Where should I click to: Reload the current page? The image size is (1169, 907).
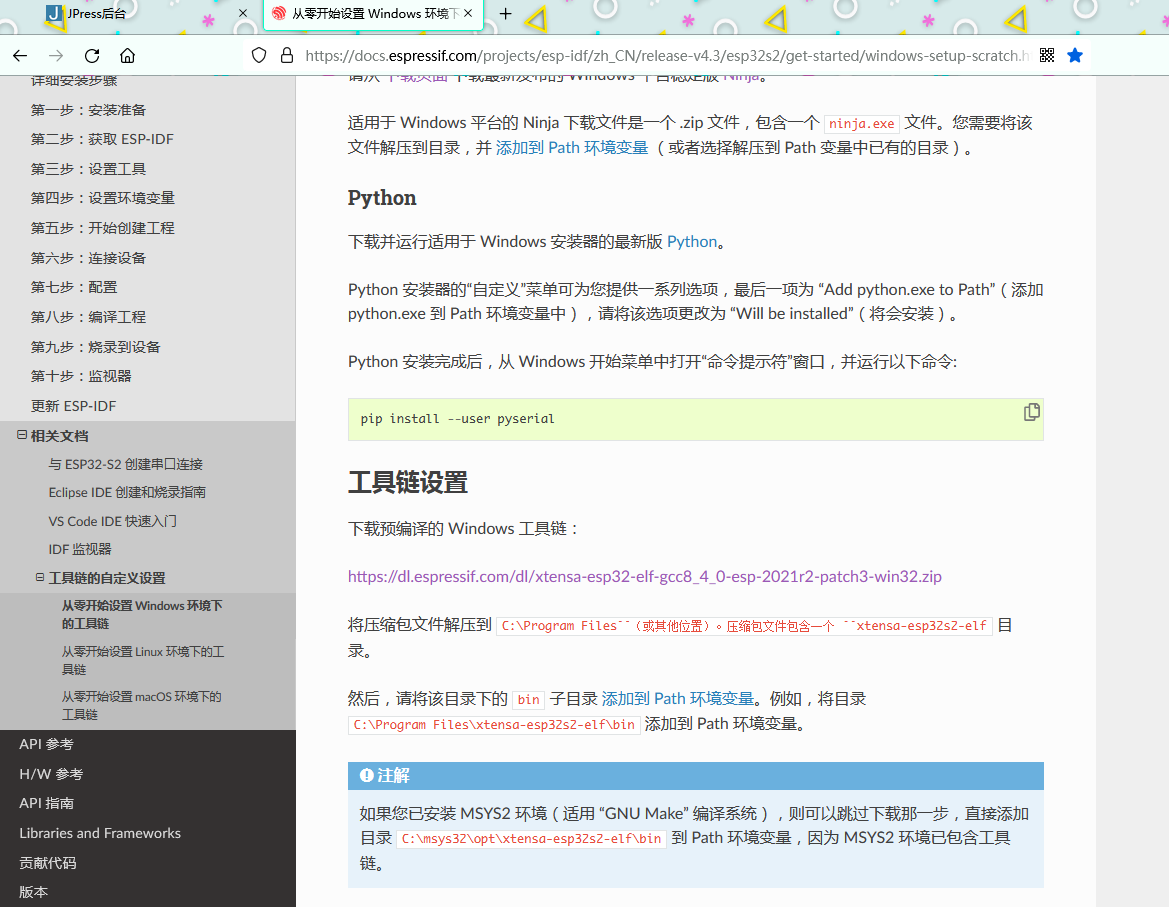tap(92, 56)
